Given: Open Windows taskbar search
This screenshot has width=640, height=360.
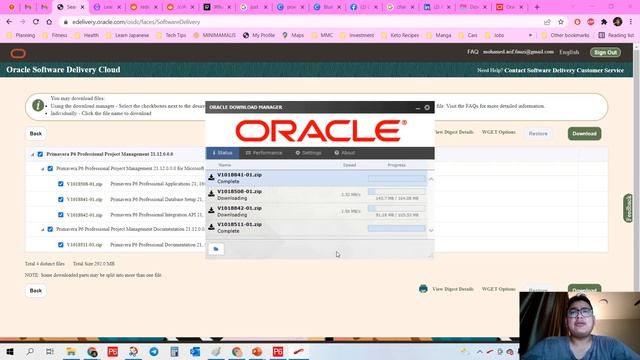Looking at the screenshot, I should (30, 351).
